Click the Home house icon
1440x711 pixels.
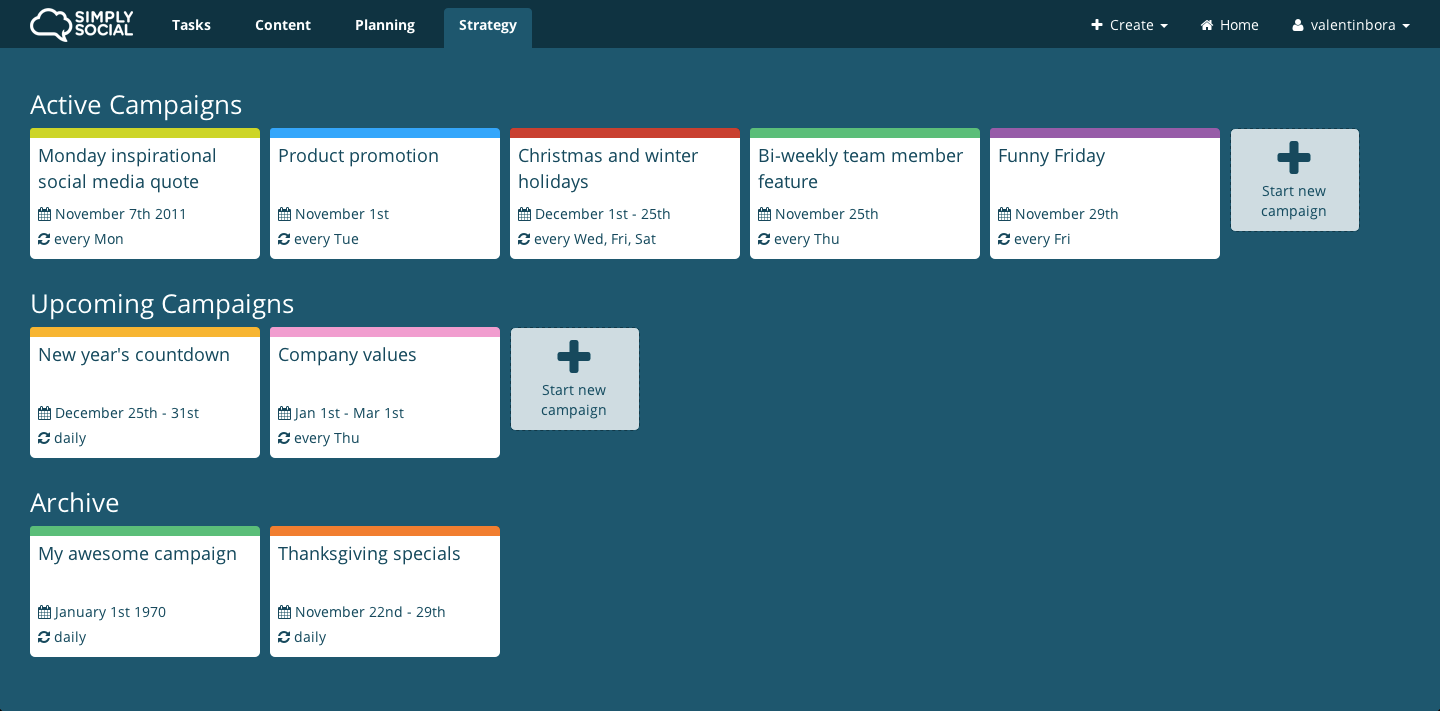[1207, 25]
